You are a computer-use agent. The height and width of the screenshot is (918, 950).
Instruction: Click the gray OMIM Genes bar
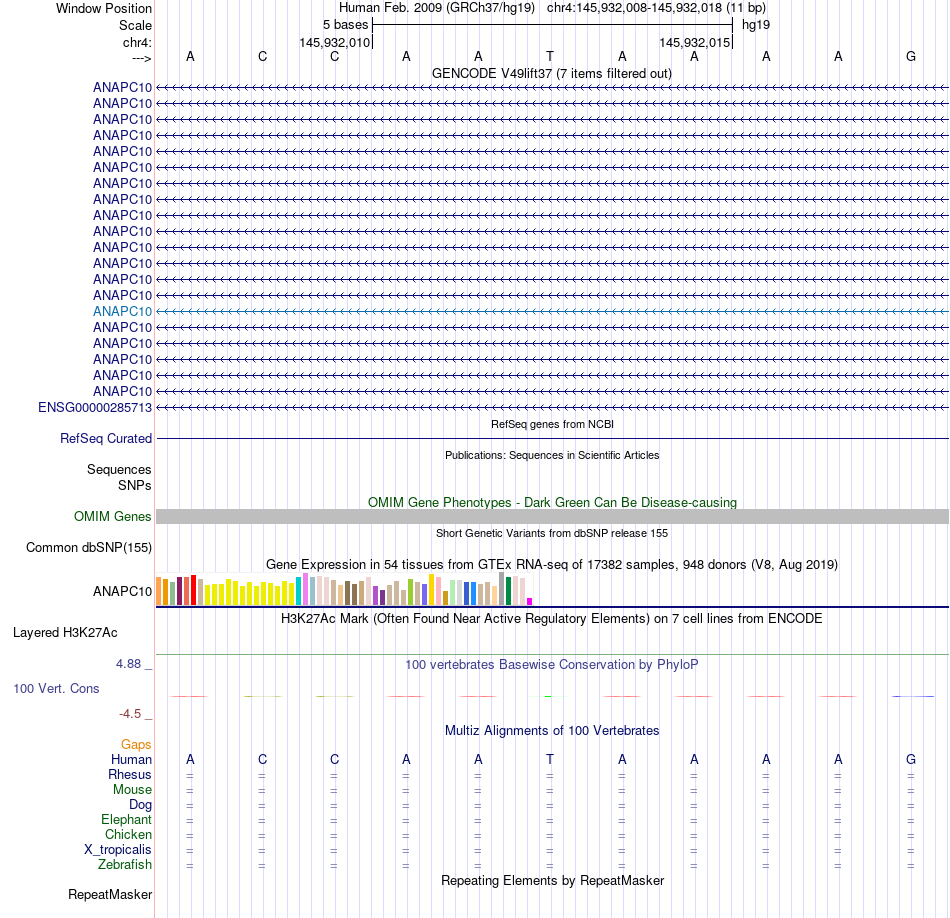(x=552, y=516)
